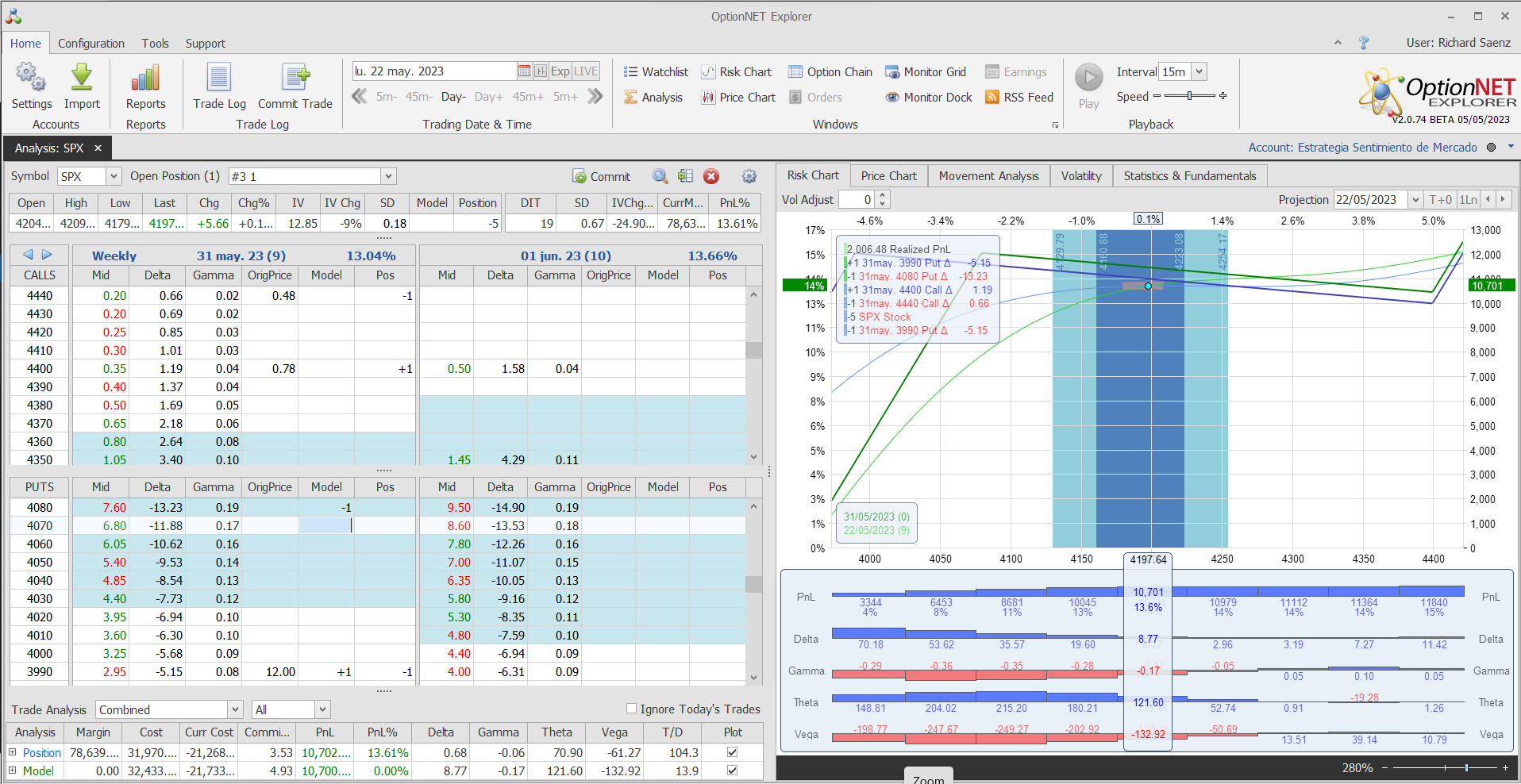Toggle Plot checkbox for Model row
1521x784 pixels.
[732, 771]
